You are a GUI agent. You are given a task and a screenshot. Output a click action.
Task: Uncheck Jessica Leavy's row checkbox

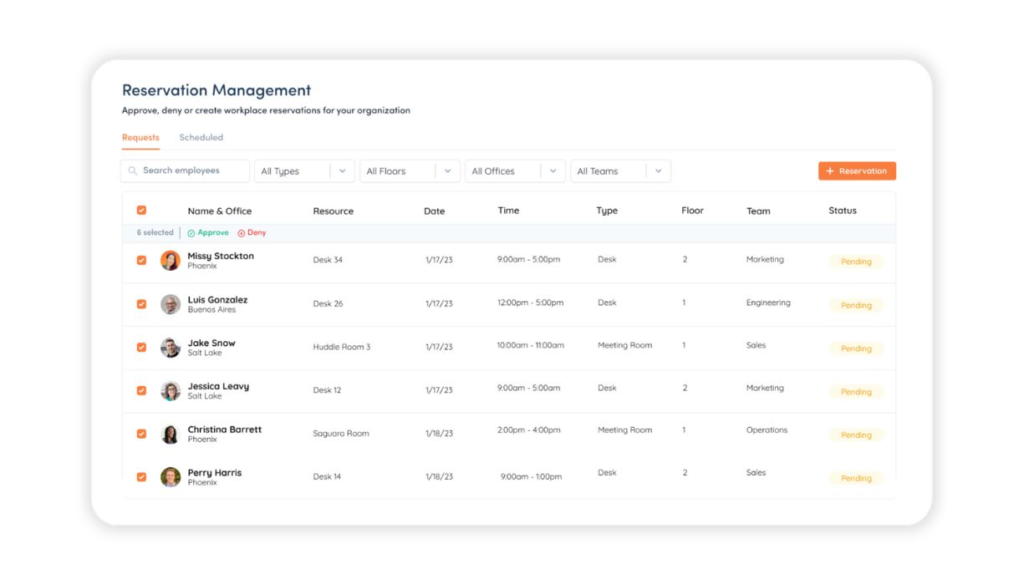pyautogui.click(x=142, y=390)
